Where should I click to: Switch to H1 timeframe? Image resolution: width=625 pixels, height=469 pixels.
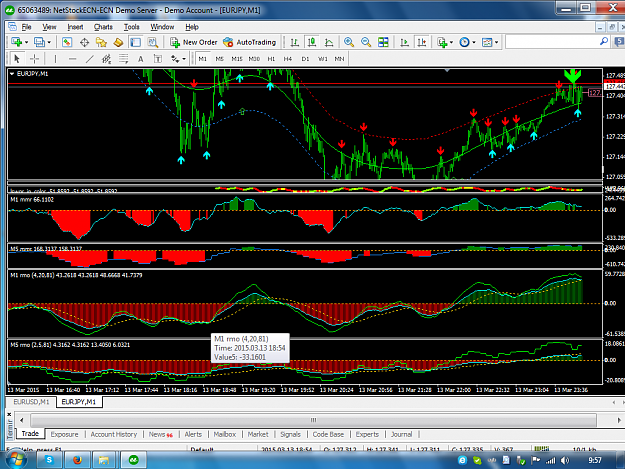tap(271, 59)
